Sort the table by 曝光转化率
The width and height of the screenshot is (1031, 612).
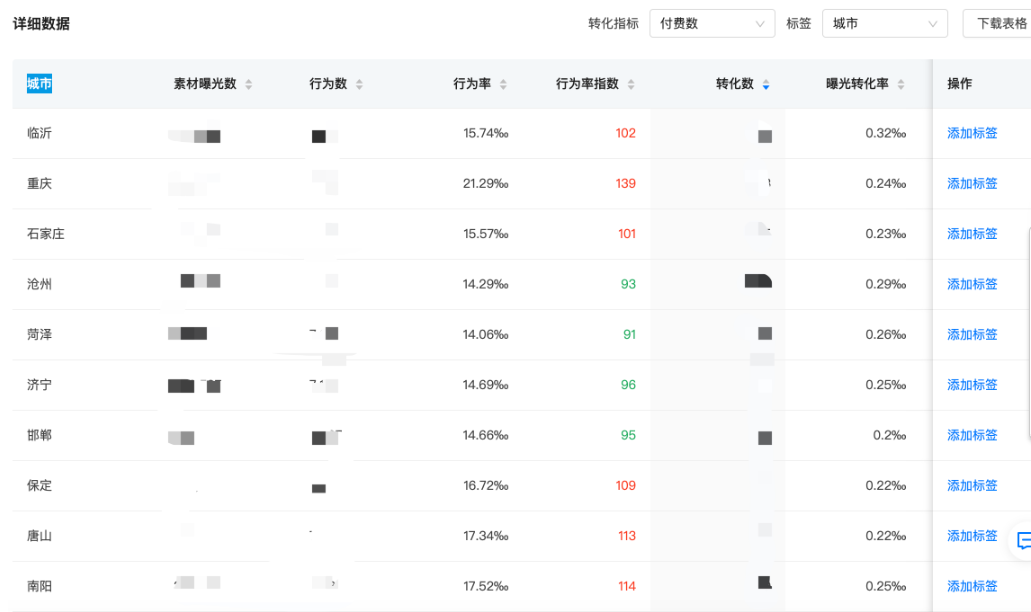900,84
